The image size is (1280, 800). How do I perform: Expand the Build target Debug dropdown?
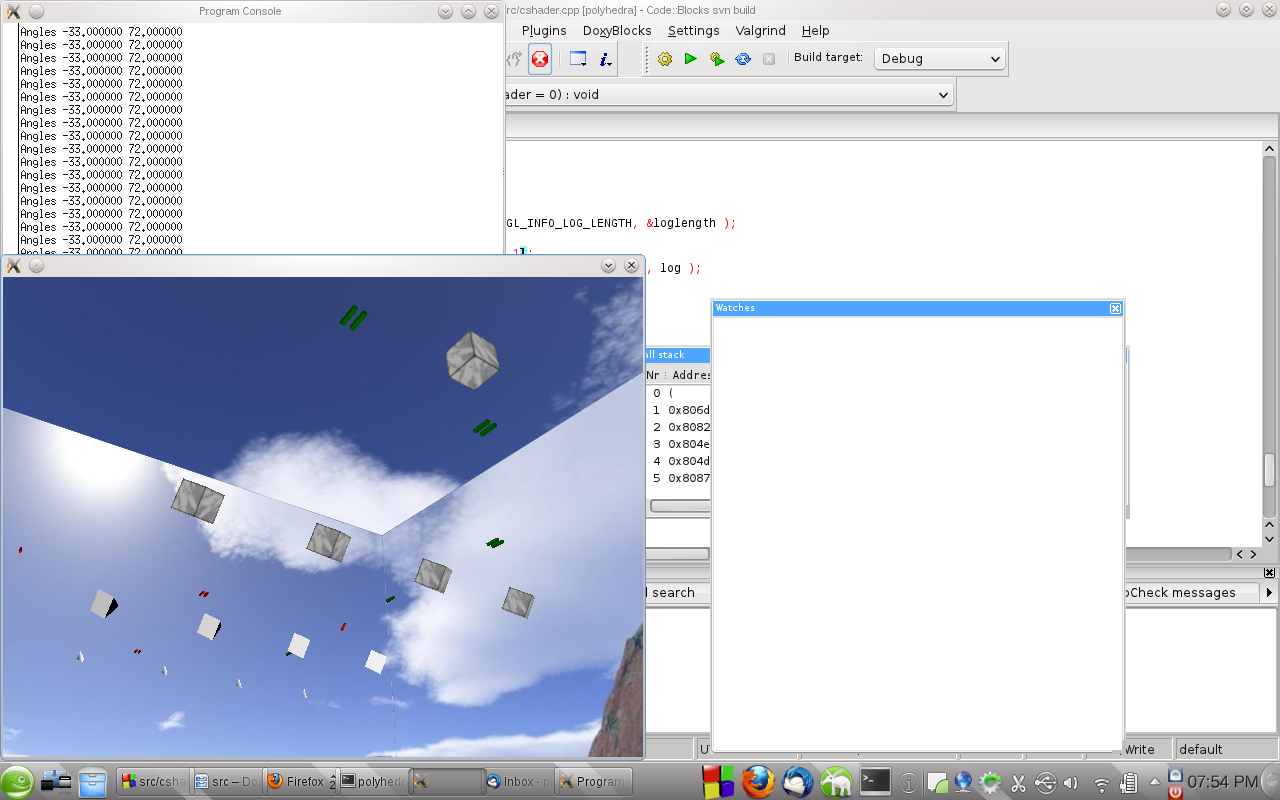(x=940, y=59)
